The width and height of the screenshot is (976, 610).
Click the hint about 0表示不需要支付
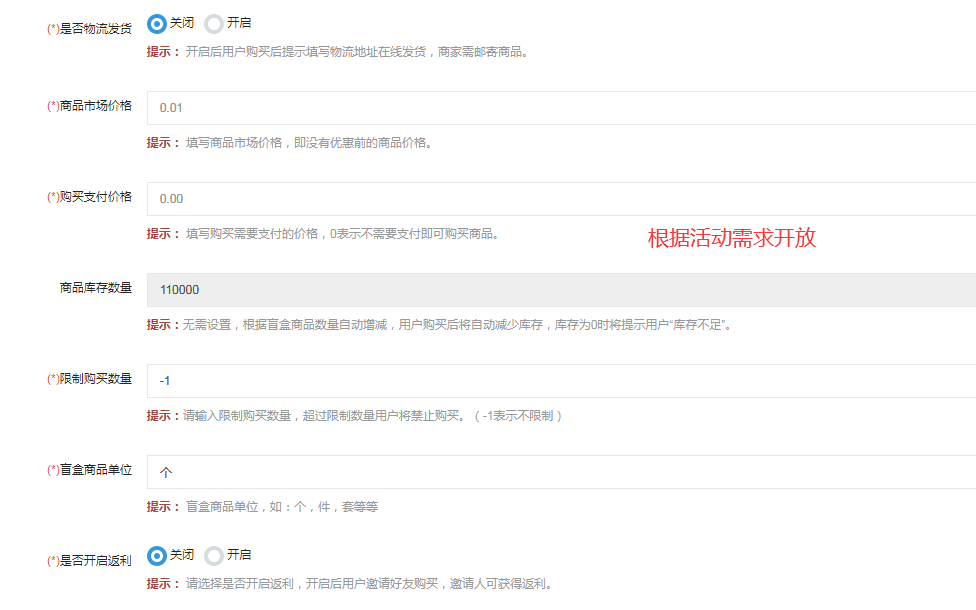(x=324, y=233)
